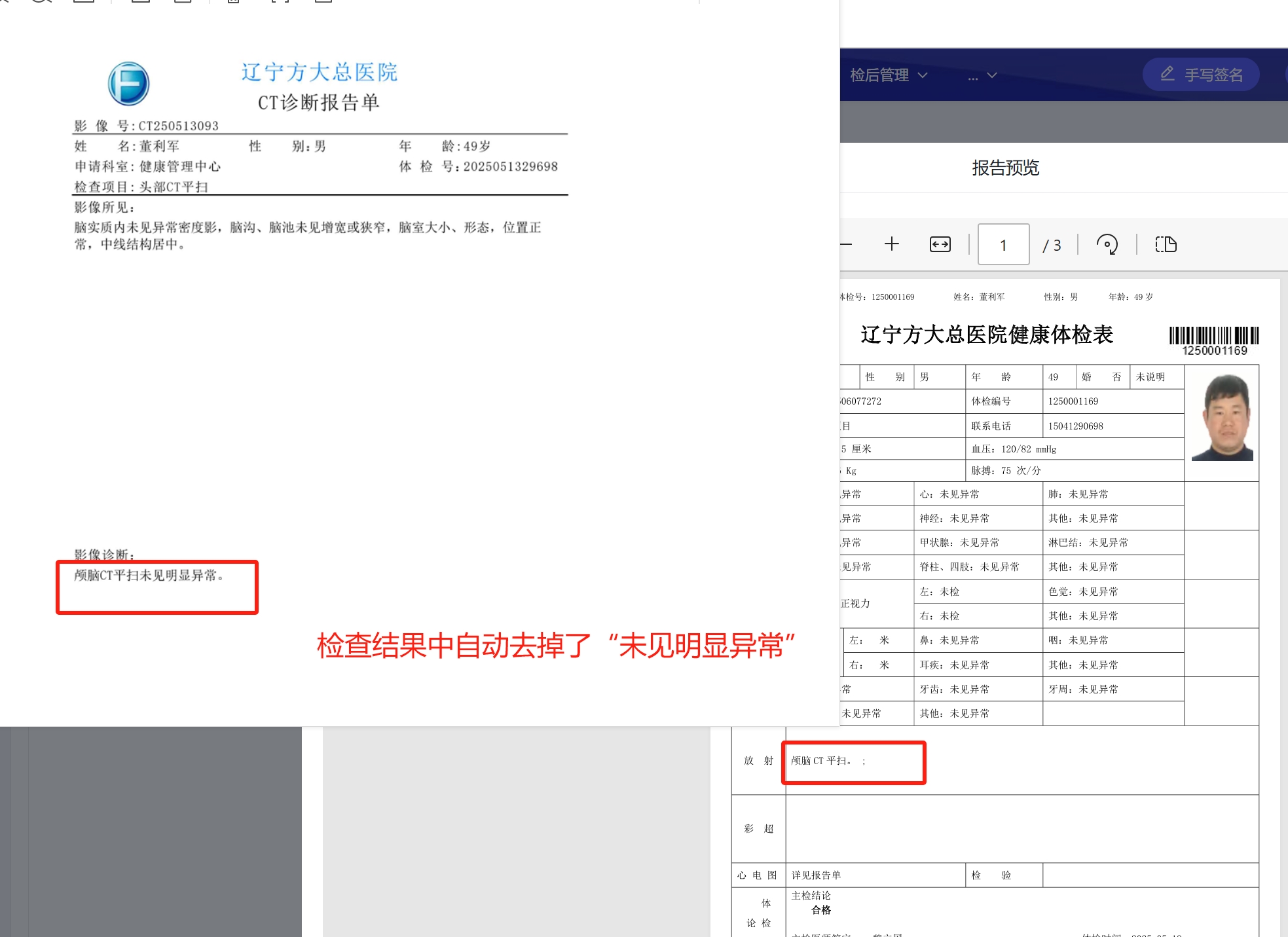This screenshot has width=1288, height=937.
Task: Click the imaging number CT250513093
Action: (x=178, y=126)
